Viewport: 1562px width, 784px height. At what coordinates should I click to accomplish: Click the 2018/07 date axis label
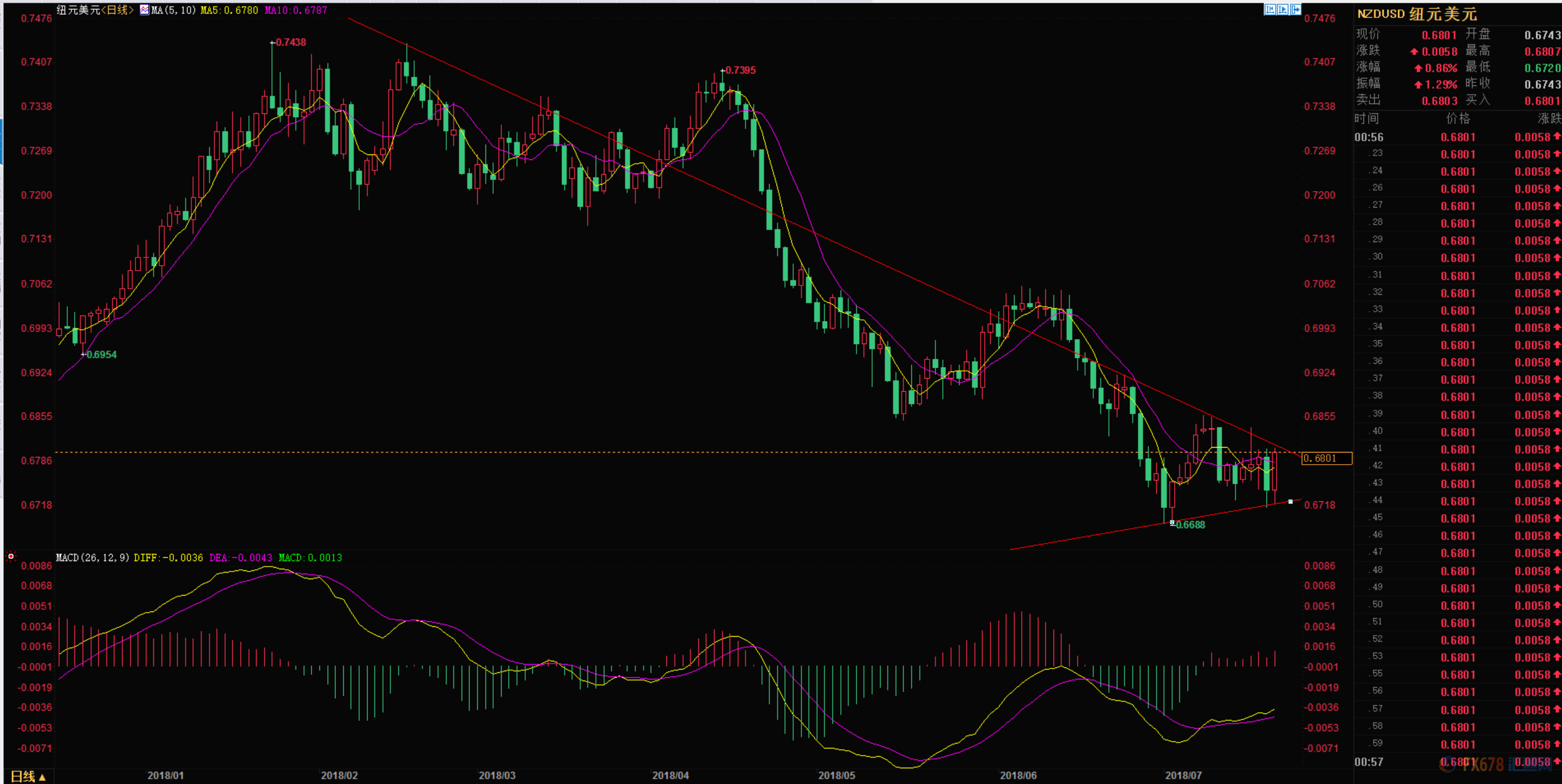point(1184,776)
